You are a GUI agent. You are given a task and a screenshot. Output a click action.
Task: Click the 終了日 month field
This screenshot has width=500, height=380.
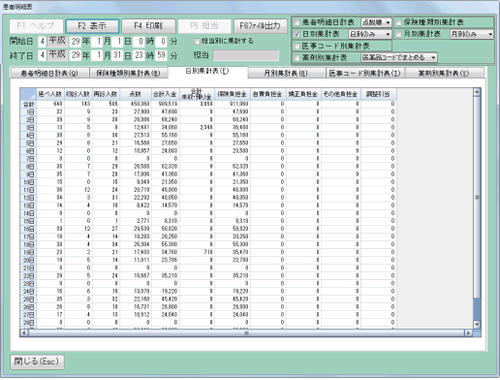[96, 55]
